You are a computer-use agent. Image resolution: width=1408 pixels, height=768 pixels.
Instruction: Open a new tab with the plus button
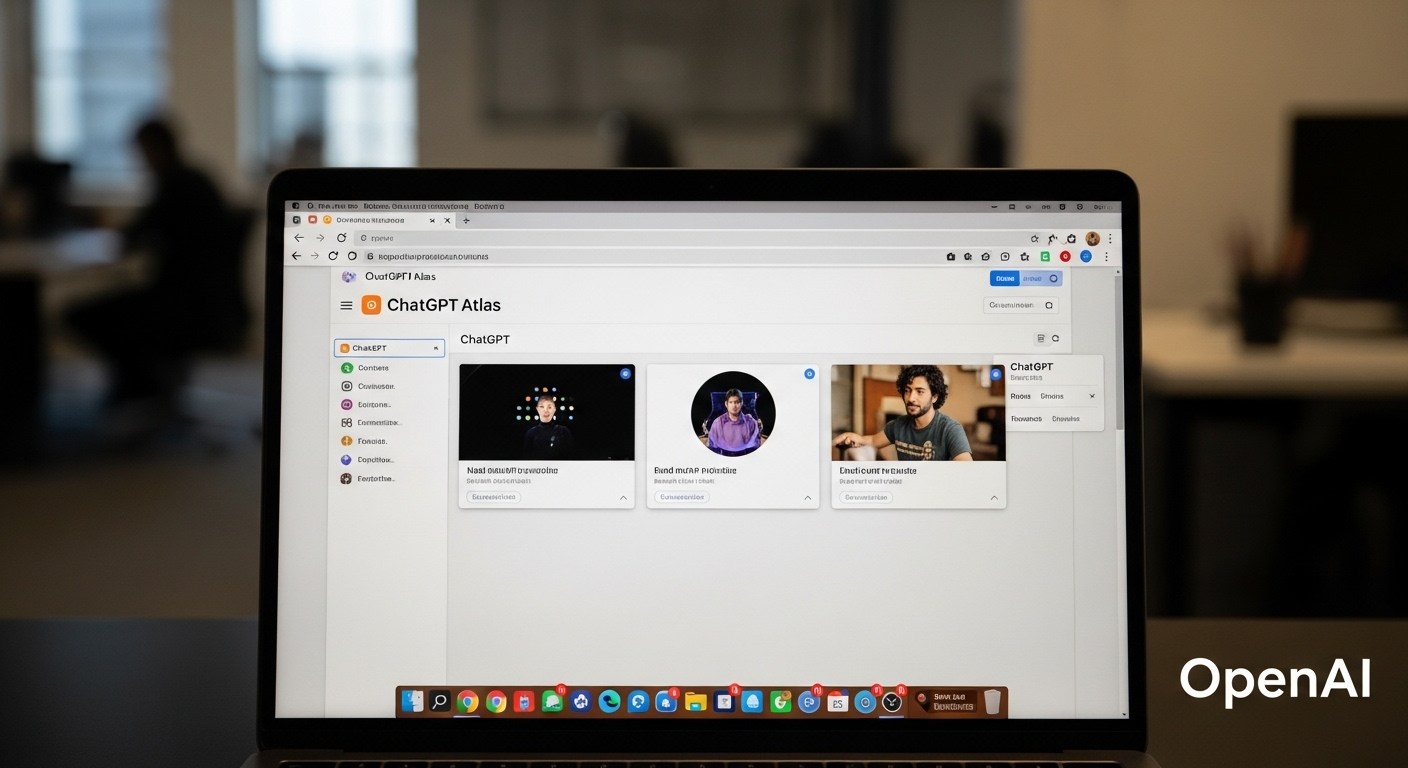pyautogui.click(x=466, y=220)
